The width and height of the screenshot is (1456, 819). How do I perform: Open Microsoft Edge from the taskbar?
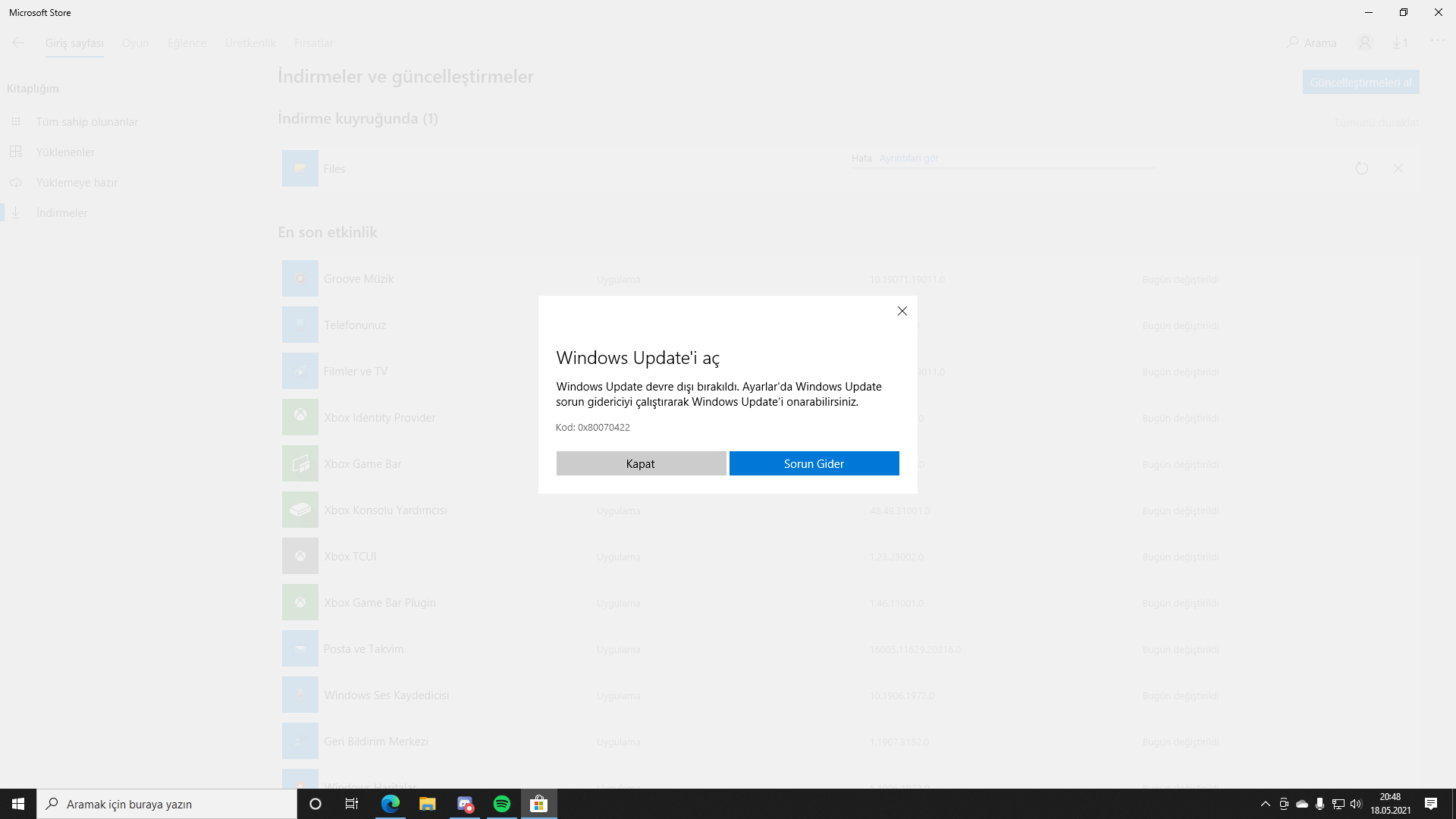point(391,804)
